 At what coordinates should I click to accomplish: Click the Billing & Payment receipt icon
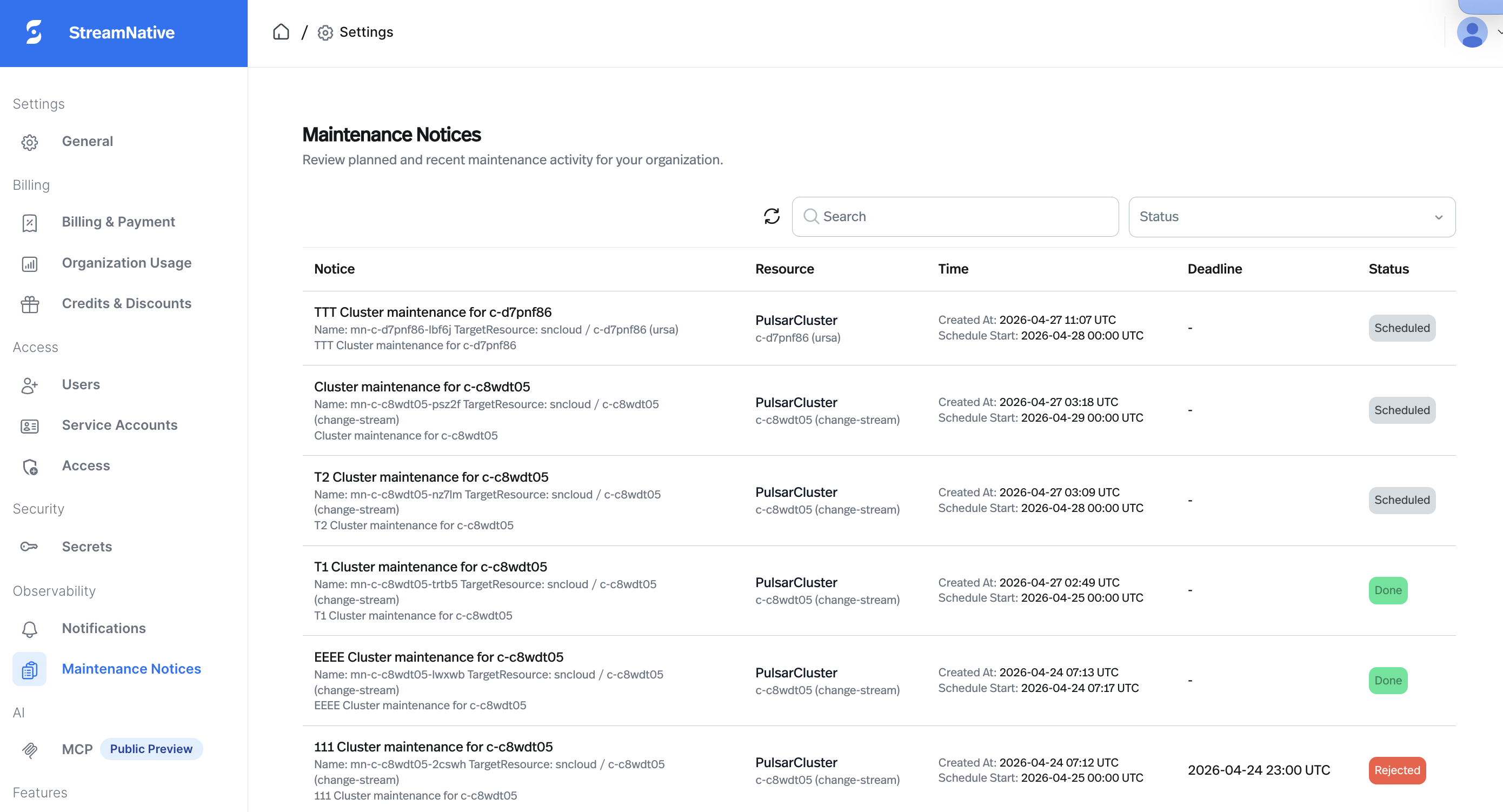pos(30,222)
